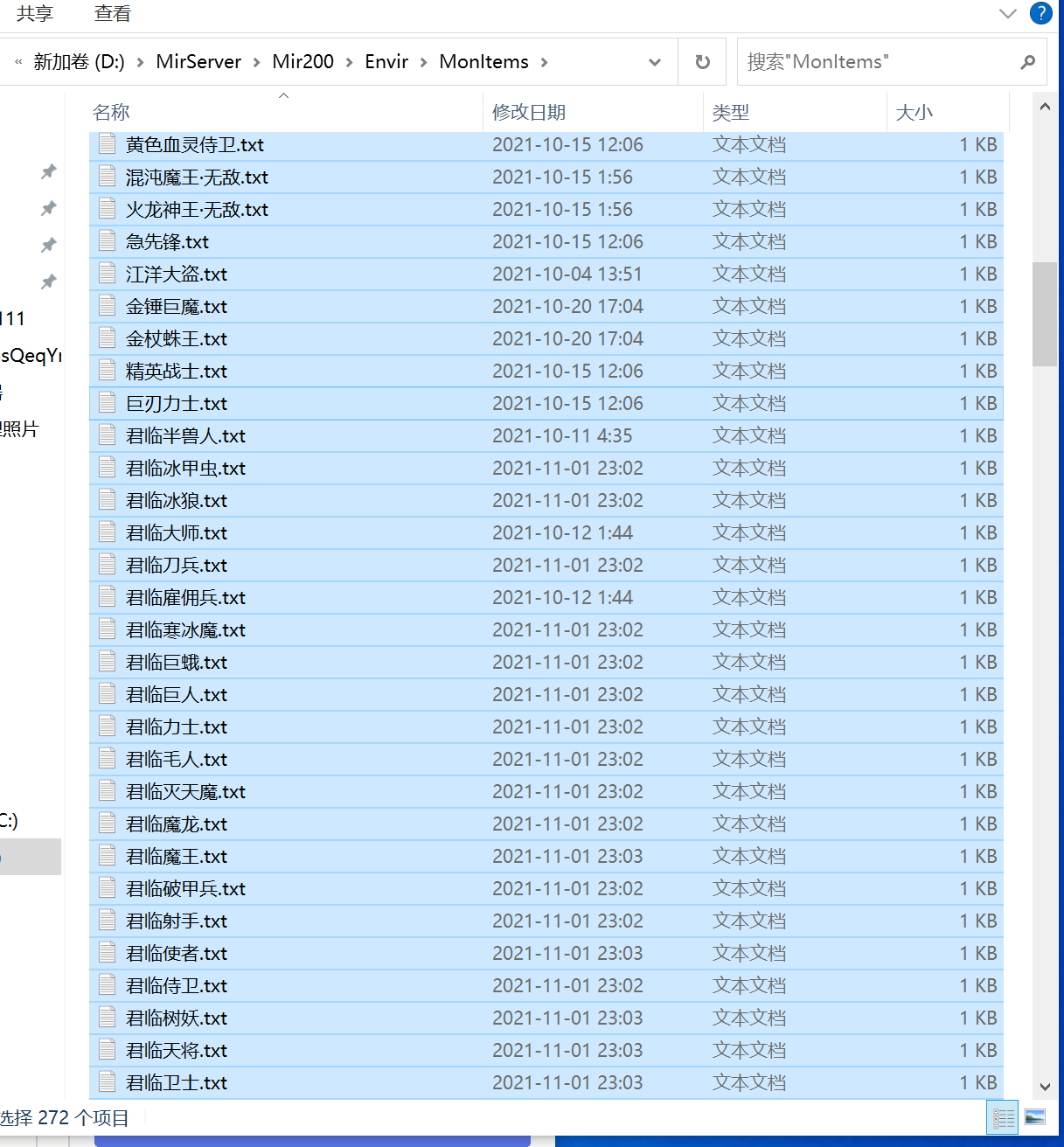Expand chevron after MonItems in breadcrumb

[x=544, y=62]
